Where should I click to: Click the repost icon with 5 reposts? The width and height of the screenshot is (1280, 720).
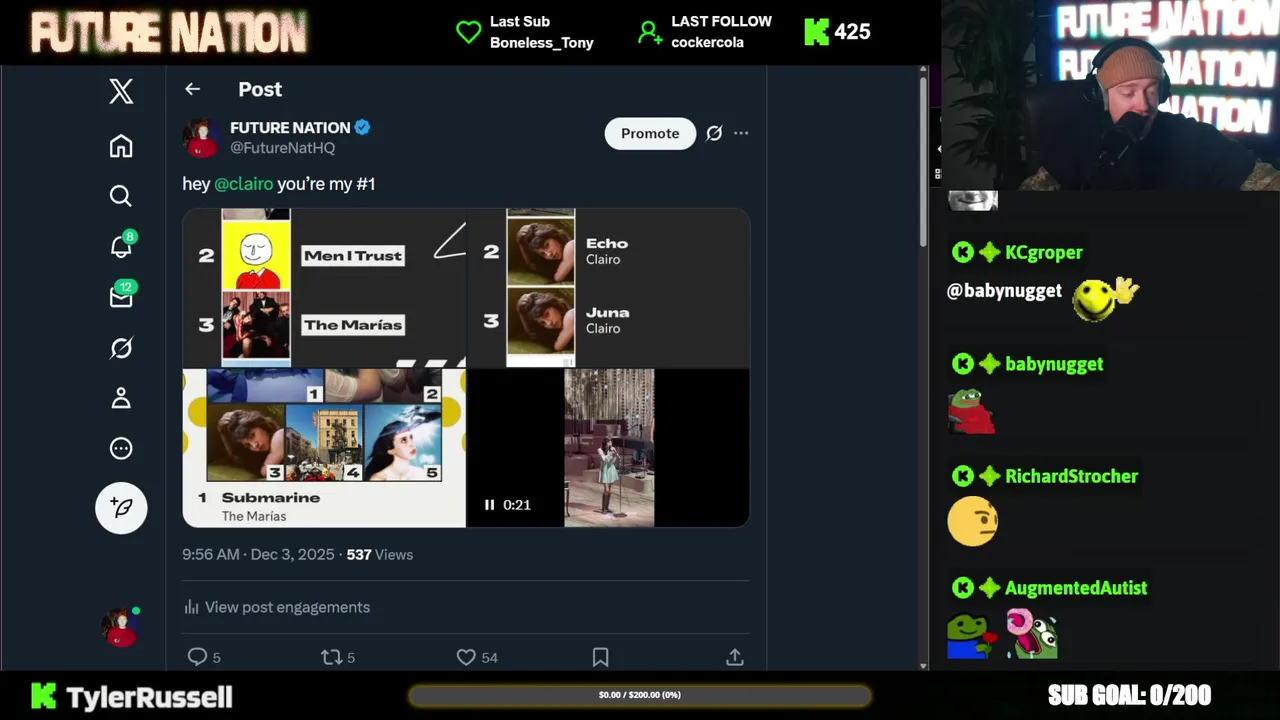pyautogui.click(x=331, y=657)
